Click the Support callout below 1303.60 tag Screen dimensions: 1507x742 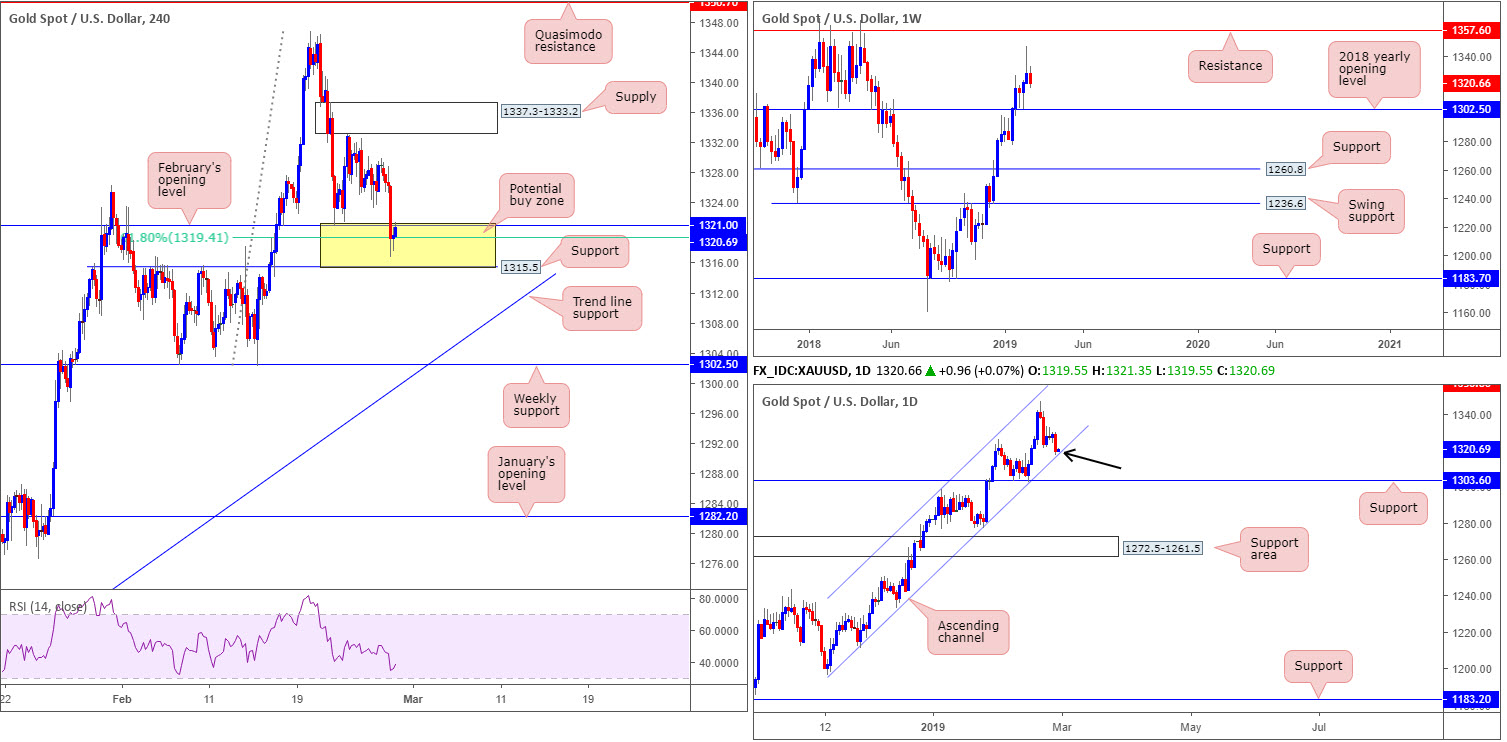click(x=1394, y=507)
